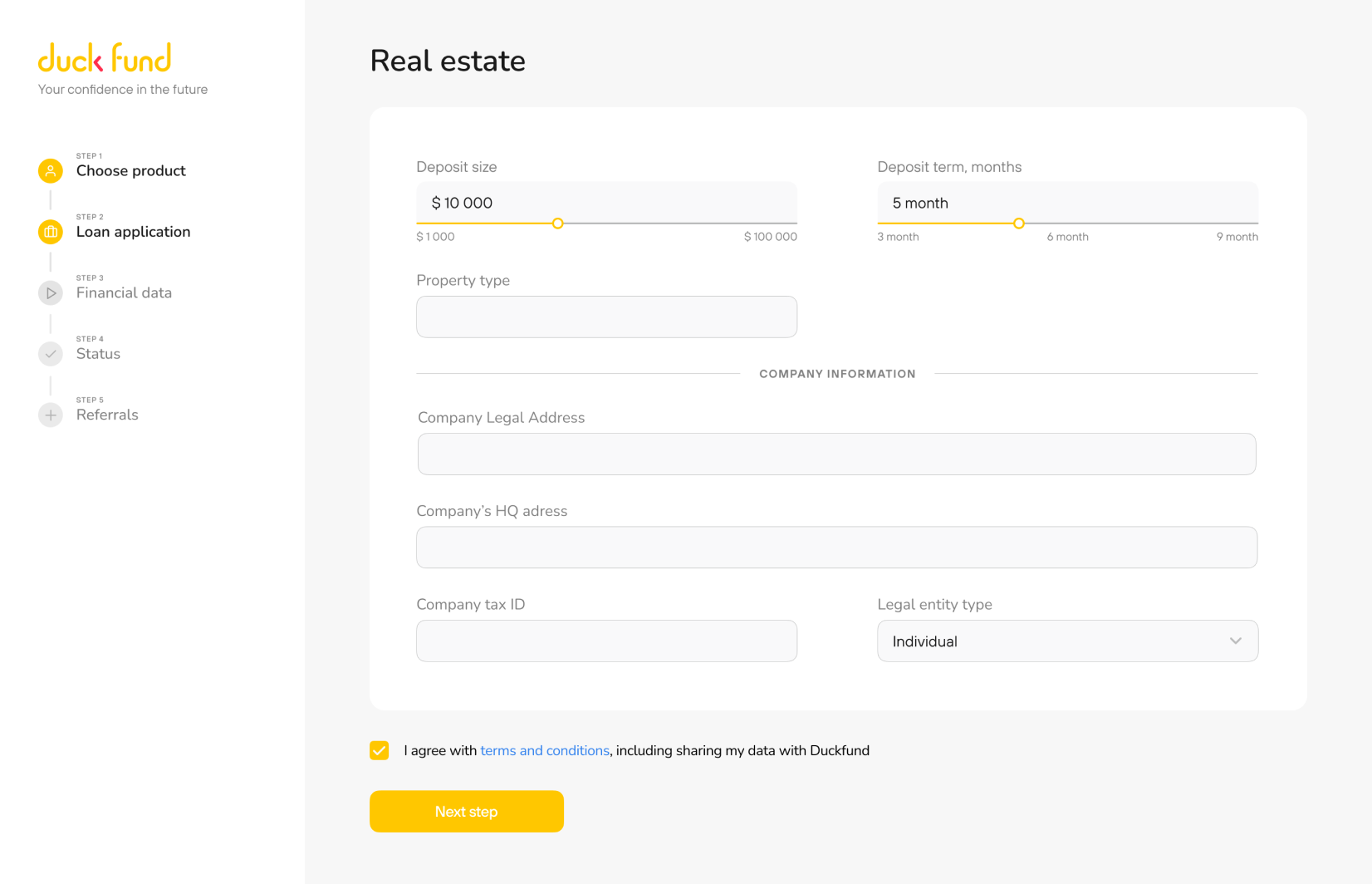This screenshot has height=884, width=1372.
Task: Go to Step 2 Loan application
Action: click(x=133, y=232)
